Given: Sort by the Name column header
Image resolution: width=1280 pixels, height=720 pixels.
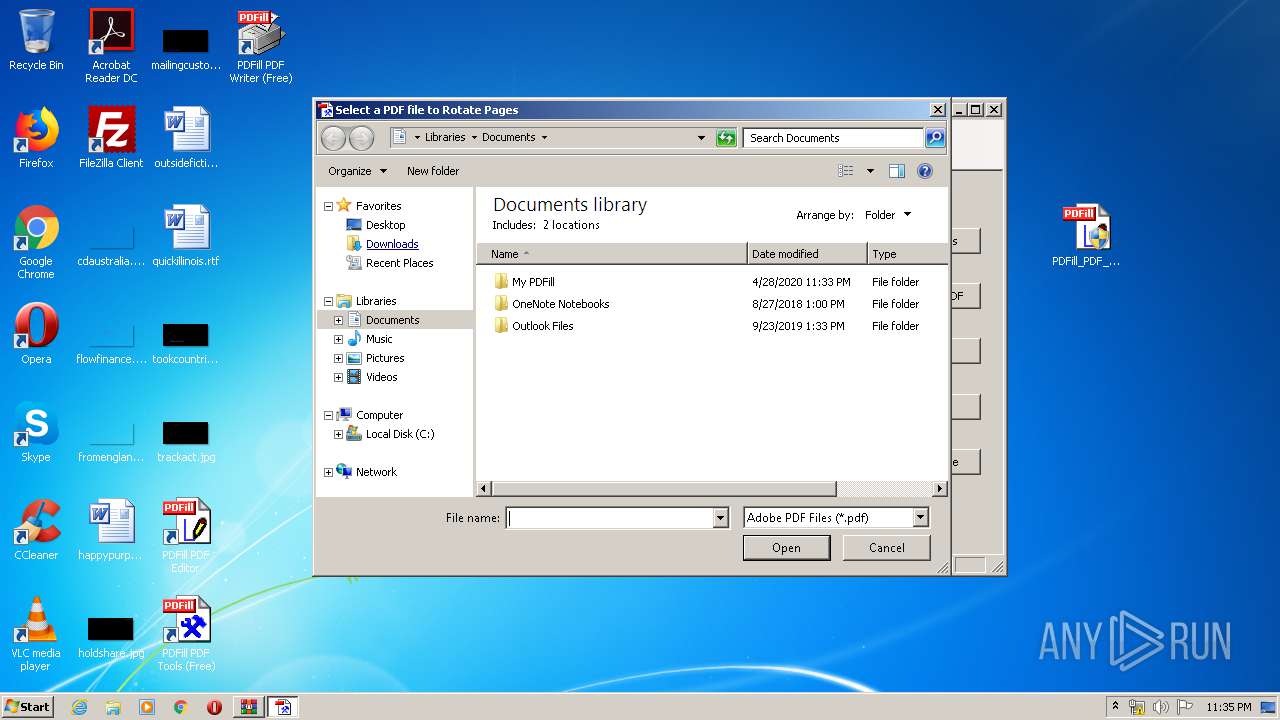Looking at the screenshot, I should (x=612, y=254).
